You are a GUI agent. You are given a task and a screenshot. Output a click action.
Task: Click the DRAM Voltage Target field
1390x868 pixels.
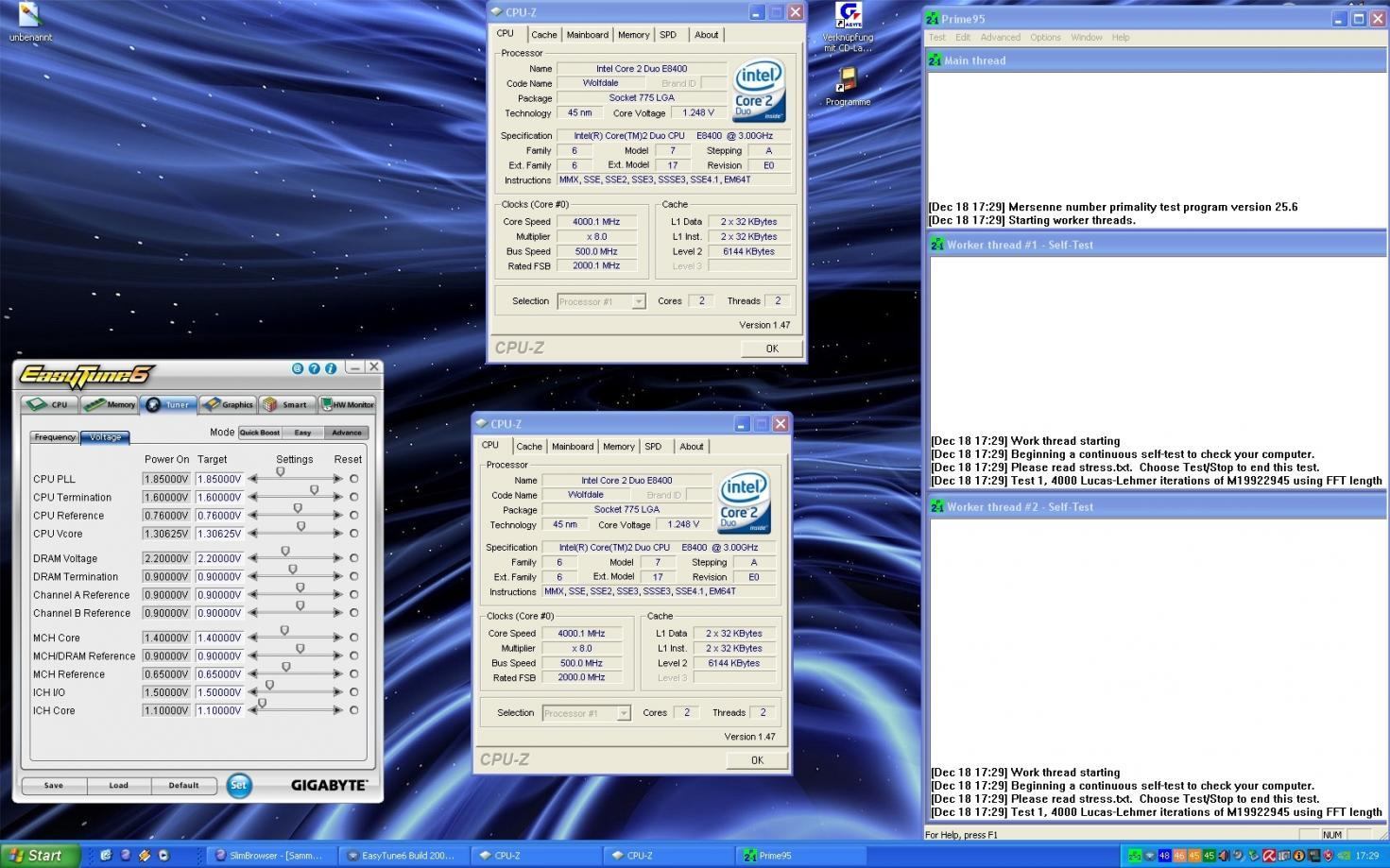point(219,558)
